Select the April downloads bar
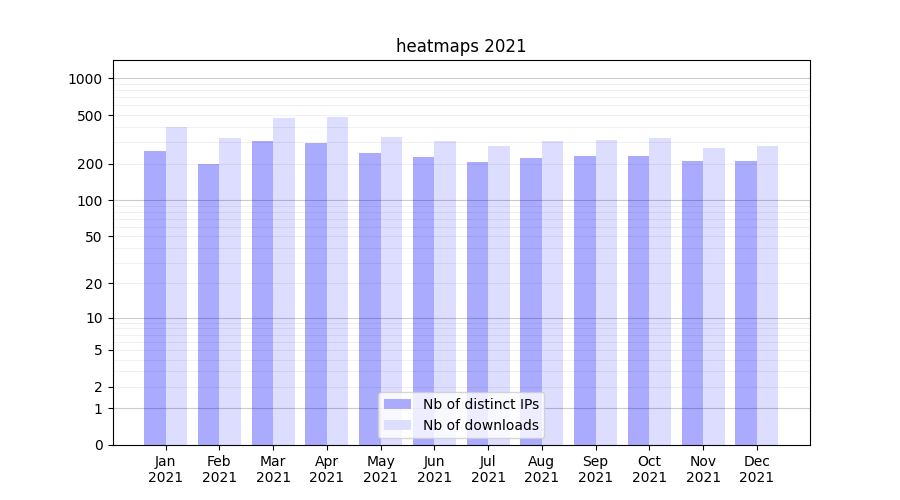This screenshot has width=900, height=500. click(x=337, y=281)
